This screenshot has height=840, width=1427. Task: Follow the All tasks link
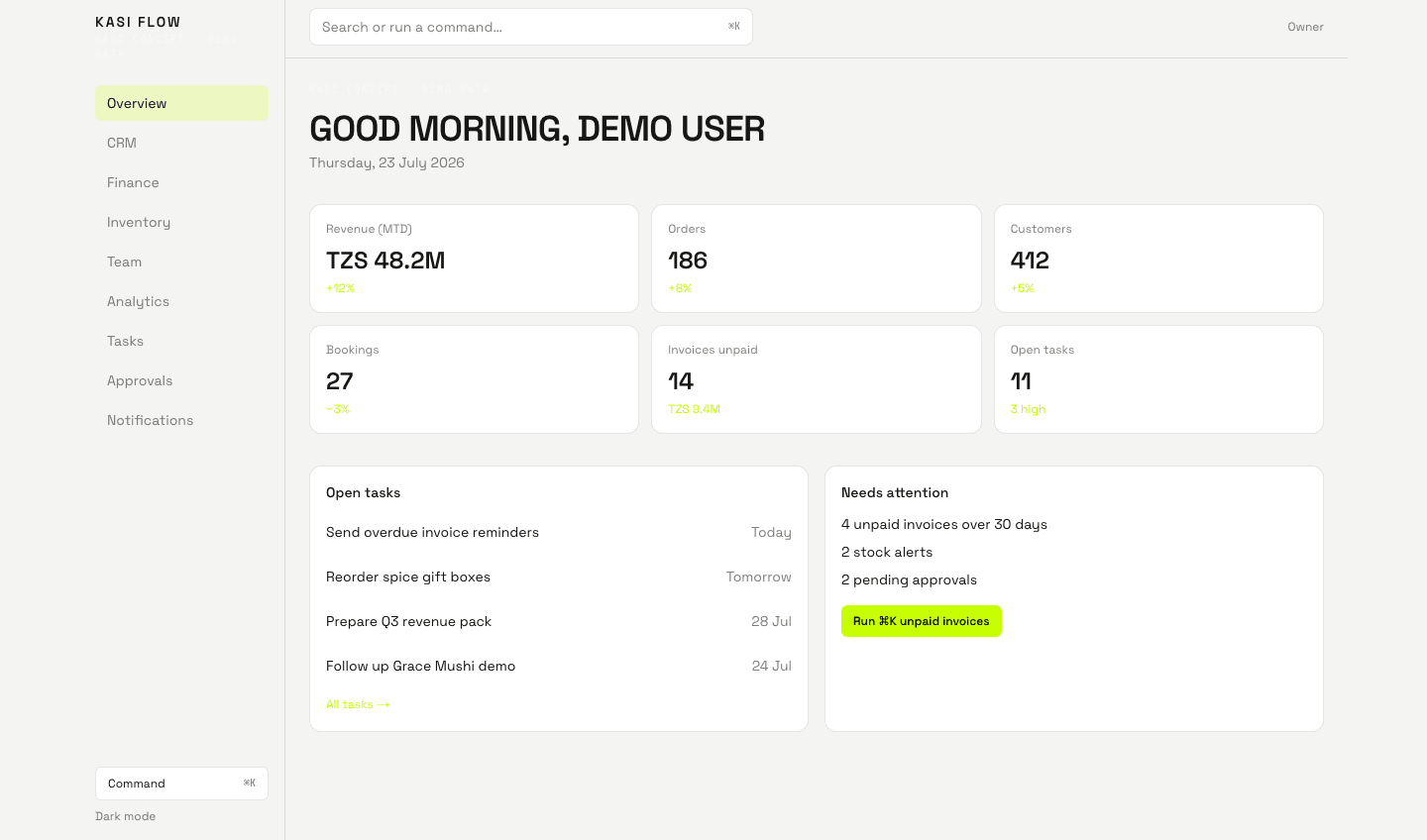[358, 704]
